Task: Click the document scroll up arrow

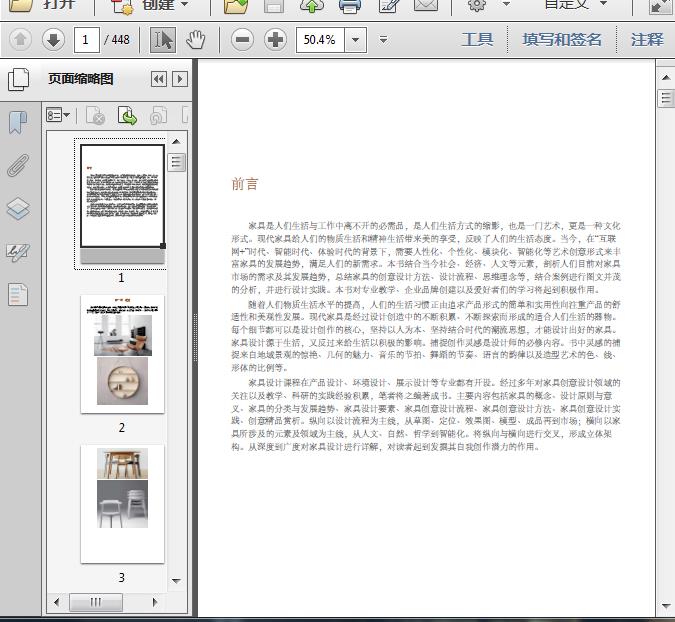Action: click(x=666, y=77)
